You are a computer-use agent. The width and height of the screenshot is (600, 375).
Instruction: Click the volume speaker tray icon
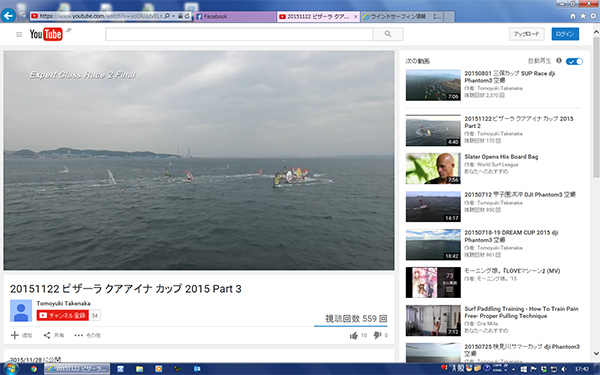[x=564, y=369]
